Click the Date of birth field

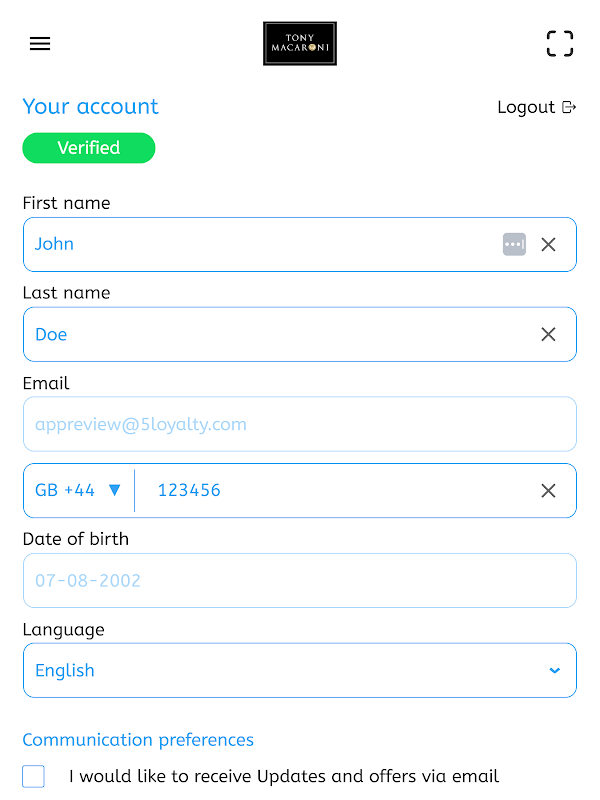(300, 580)
